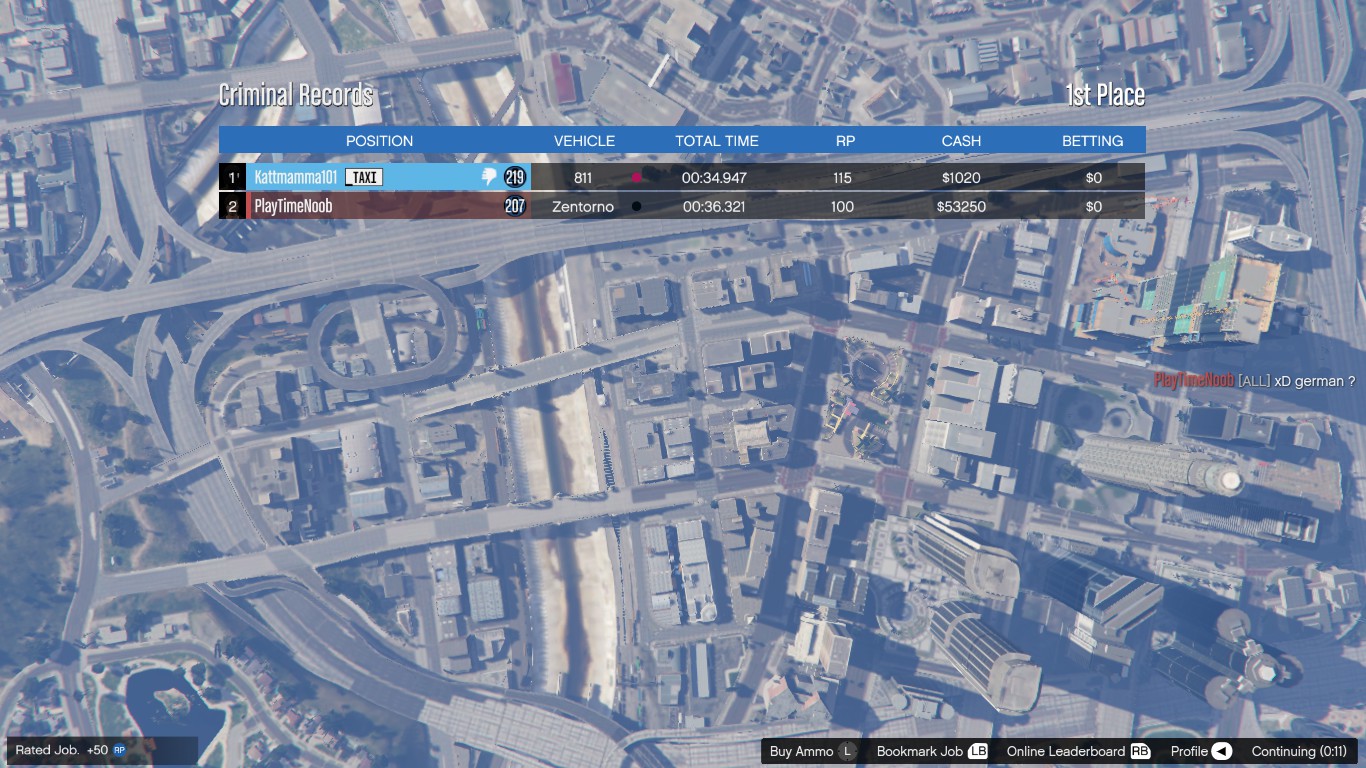This screenshot has height=768, width=1366.
Task: Click the POSITION column header
Action: coord(379,141)
